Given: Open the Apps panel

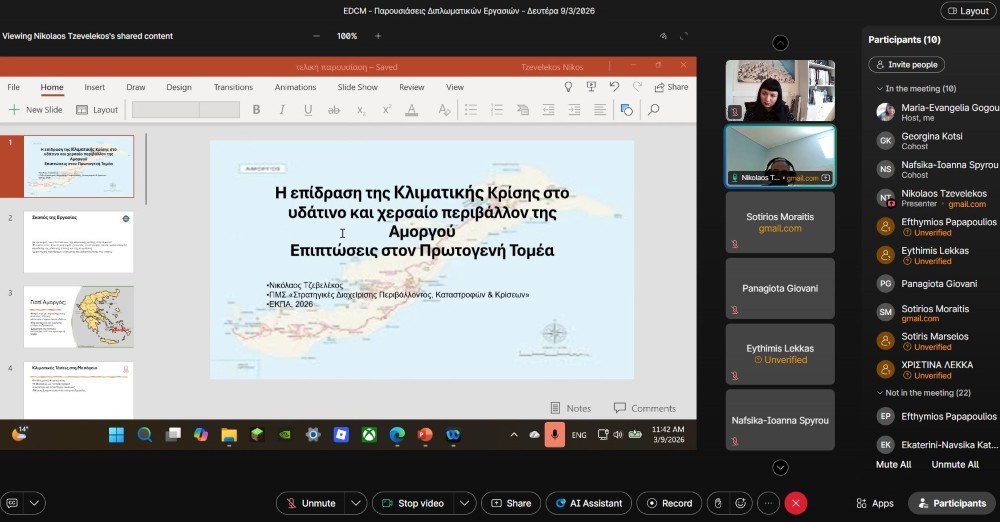Looking at the screenshot, I should tap(875, 503).
